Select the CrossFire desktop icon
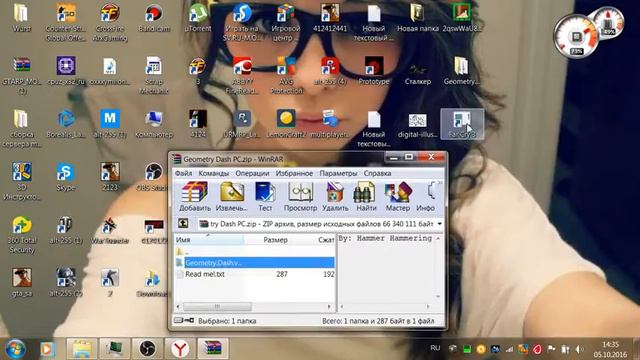 point(110,22)
